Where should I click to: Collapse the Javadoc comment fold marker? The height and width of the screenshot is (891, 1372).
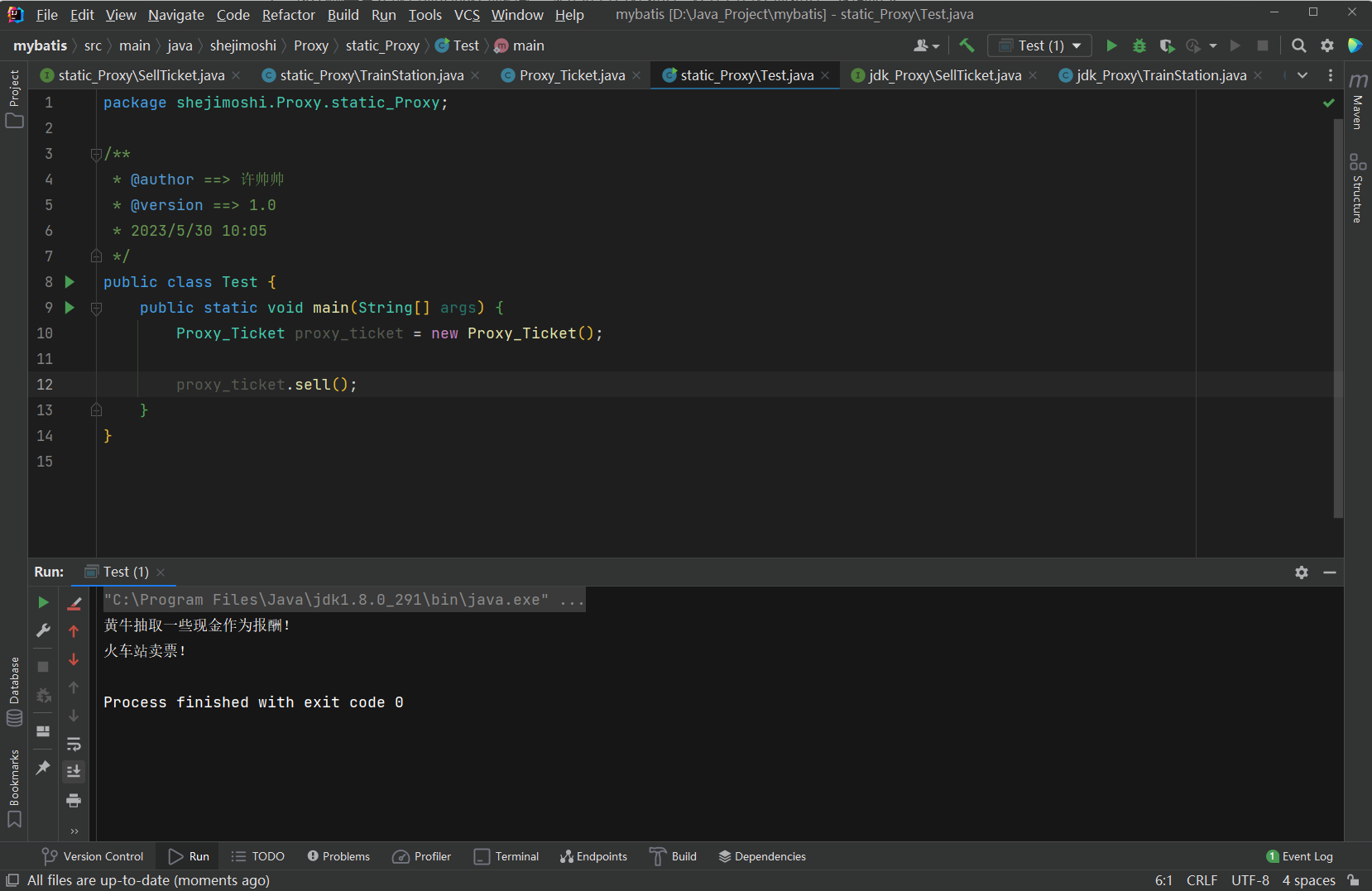[x=96, y=154]
